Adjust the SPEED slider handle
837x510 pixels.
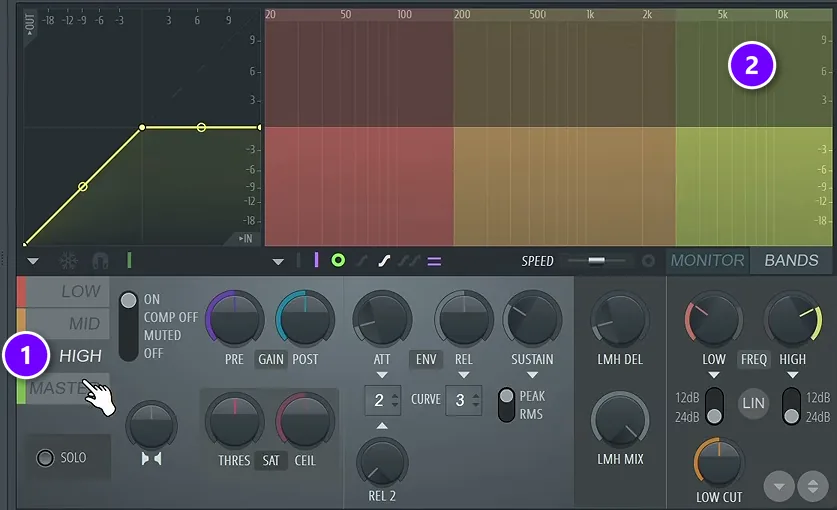tap(596, 261)
